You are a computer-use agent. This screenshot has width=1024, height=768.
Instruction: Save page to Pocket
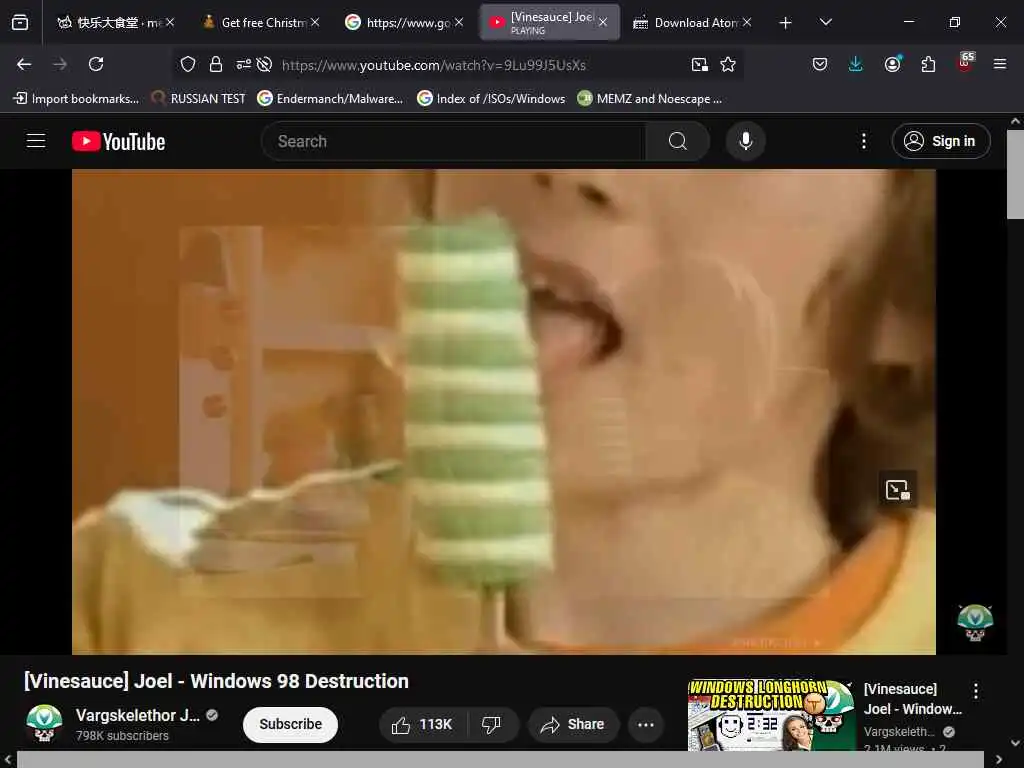(x=820, y=64)
